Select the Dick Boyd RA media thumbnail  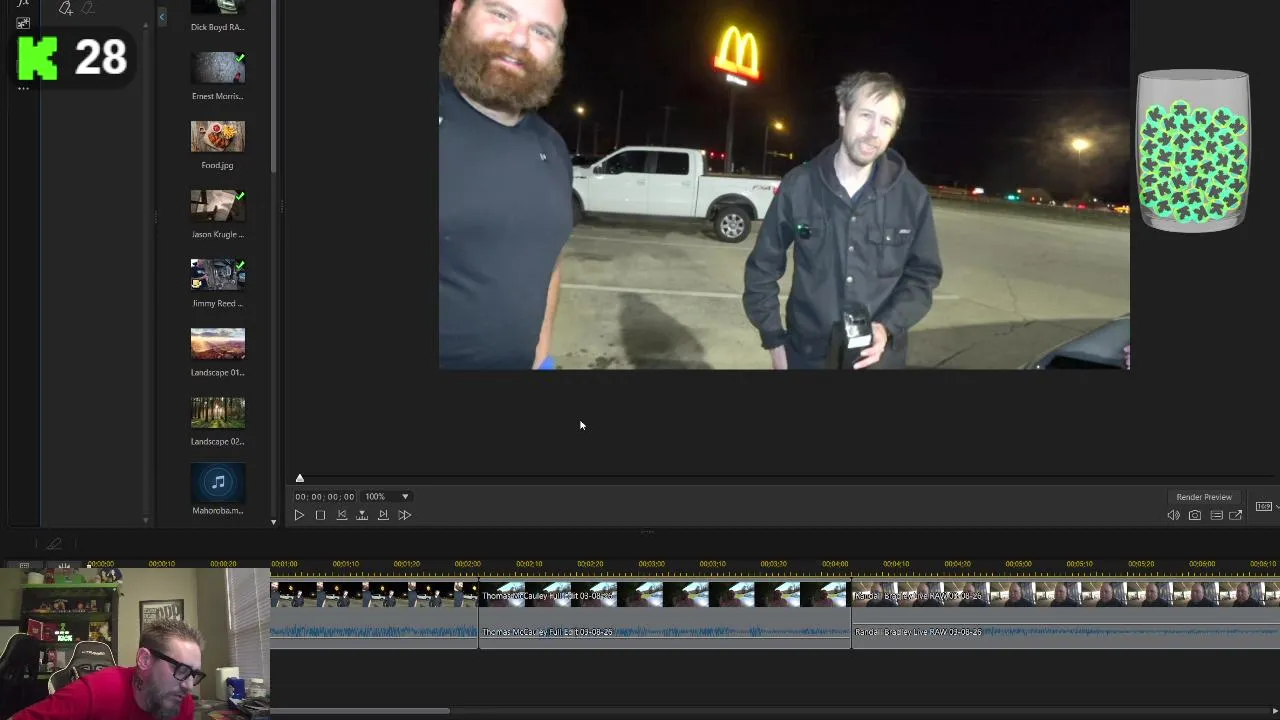(x=218, y=7)
